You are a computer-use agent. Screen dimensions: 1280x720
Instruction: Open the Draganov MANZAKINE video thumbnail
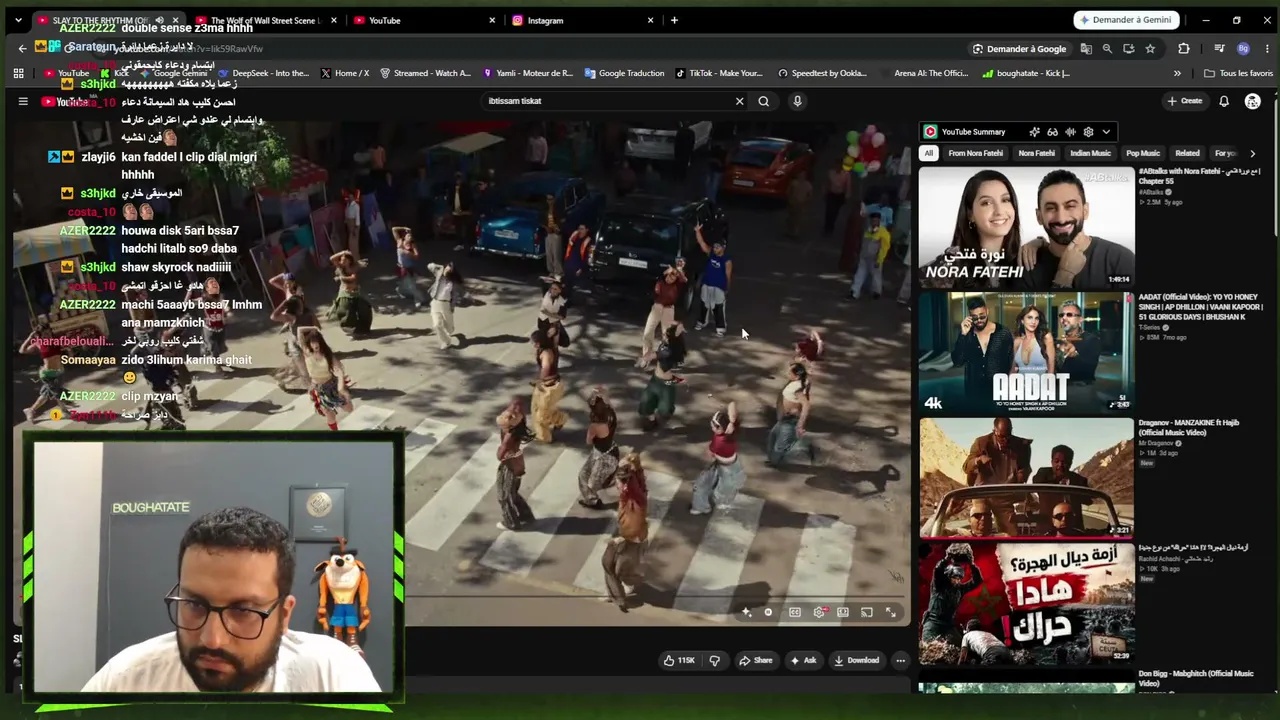tap(1026, 478)
